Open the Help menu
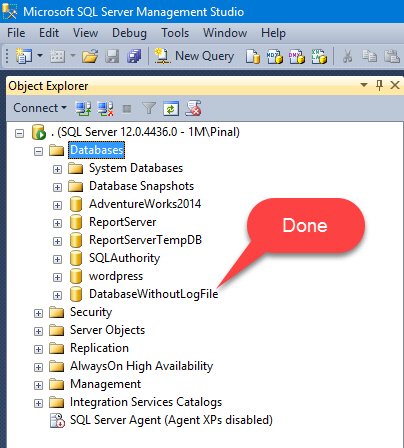The width and height of the screenshot is (404, 448). [273, 33]
